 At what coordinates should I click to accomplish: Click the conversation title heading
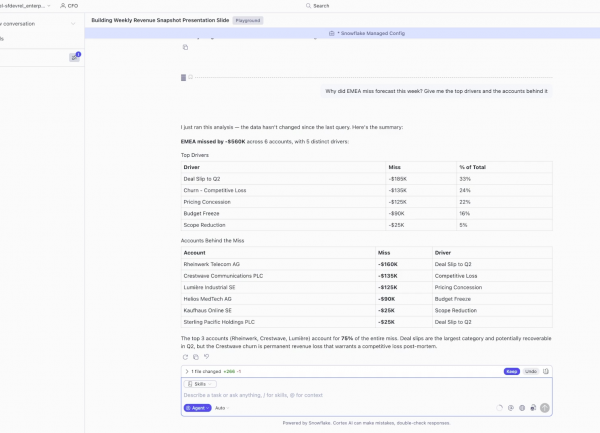[x=160, y=20]
